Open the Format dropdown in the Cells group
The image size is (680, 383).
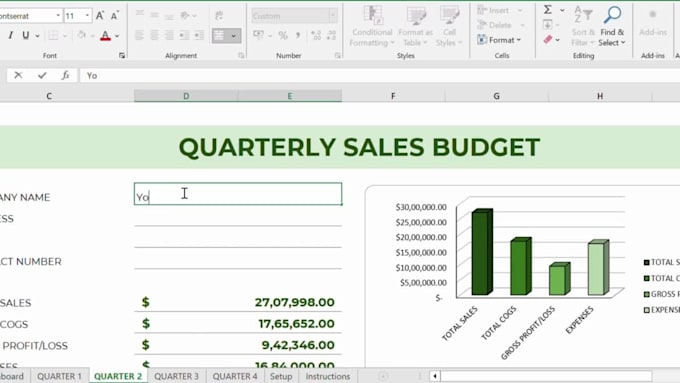click(499, 40)
